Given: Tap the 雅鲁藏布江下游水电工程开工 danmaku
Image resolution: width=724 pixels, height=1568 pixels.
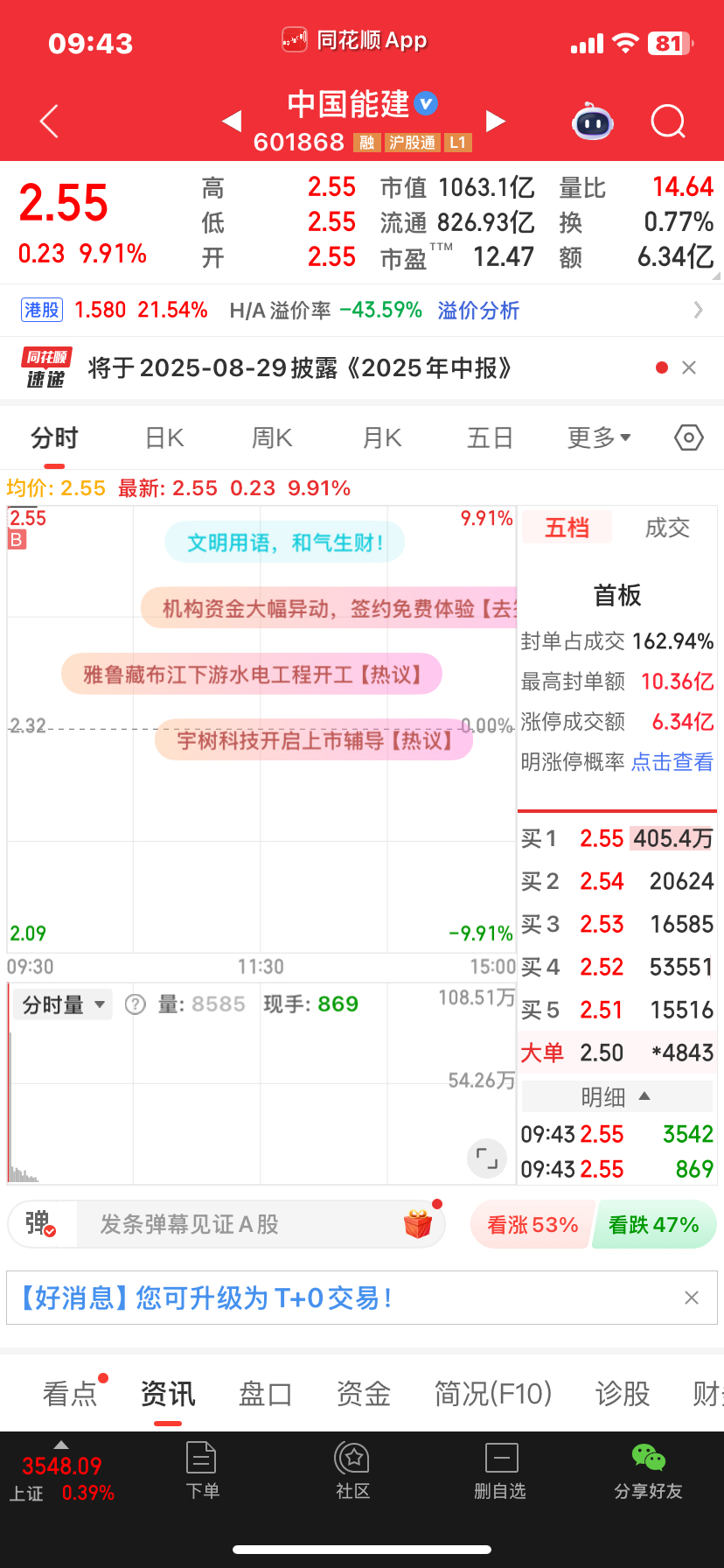Looking at the screenshot, I should click(252, 674).
